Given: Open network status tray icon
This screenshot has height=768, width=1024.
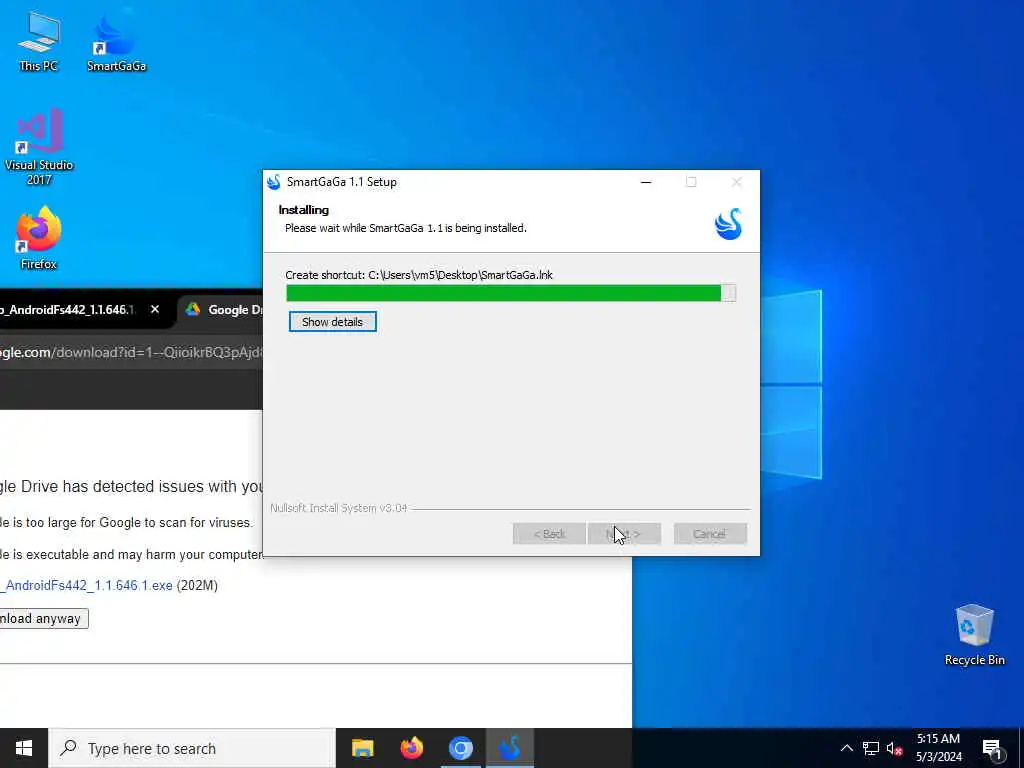Looking at the screenshot, I should 871,748.
